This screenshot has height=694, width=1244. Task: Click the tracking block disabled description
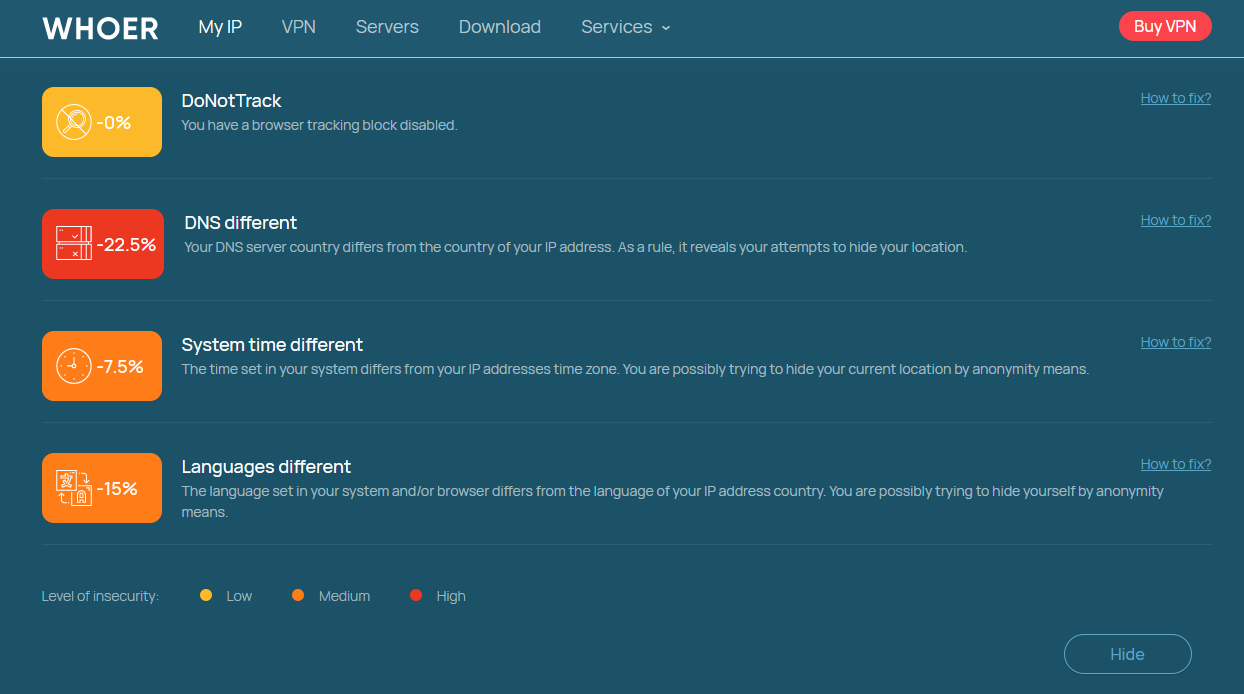(x=319, y=125)
